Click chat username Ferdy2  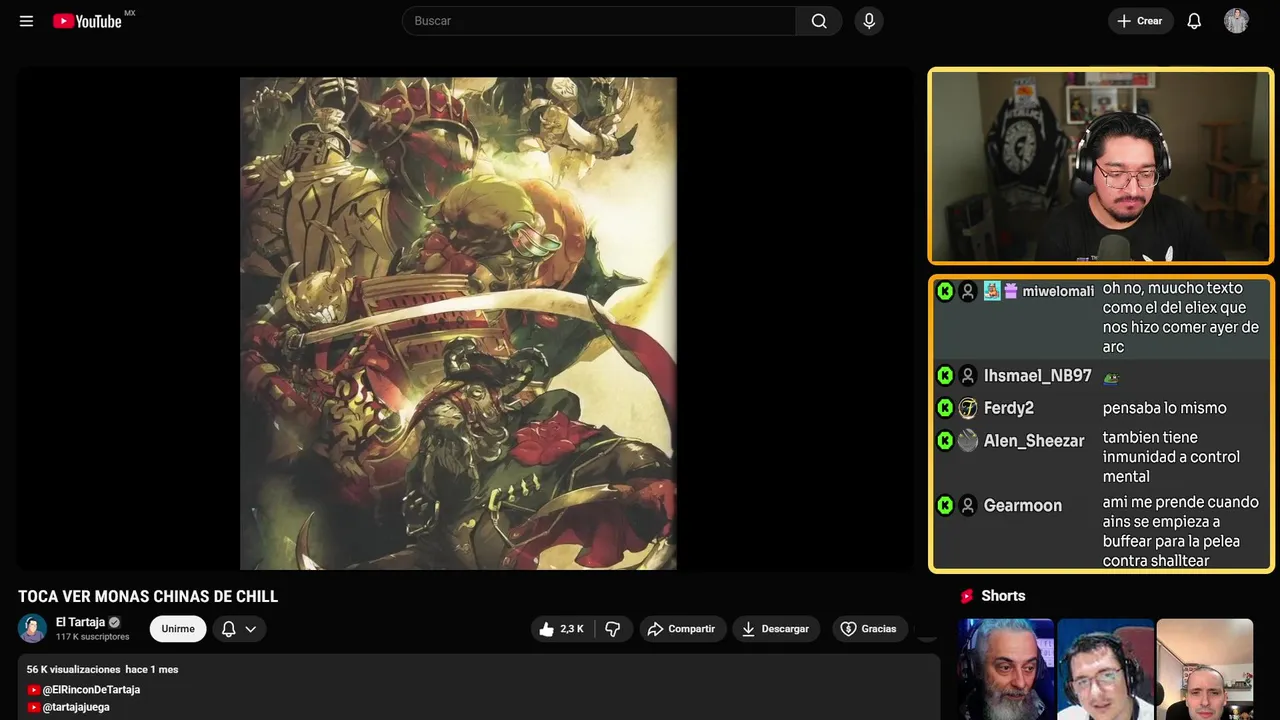(1009, 408)
